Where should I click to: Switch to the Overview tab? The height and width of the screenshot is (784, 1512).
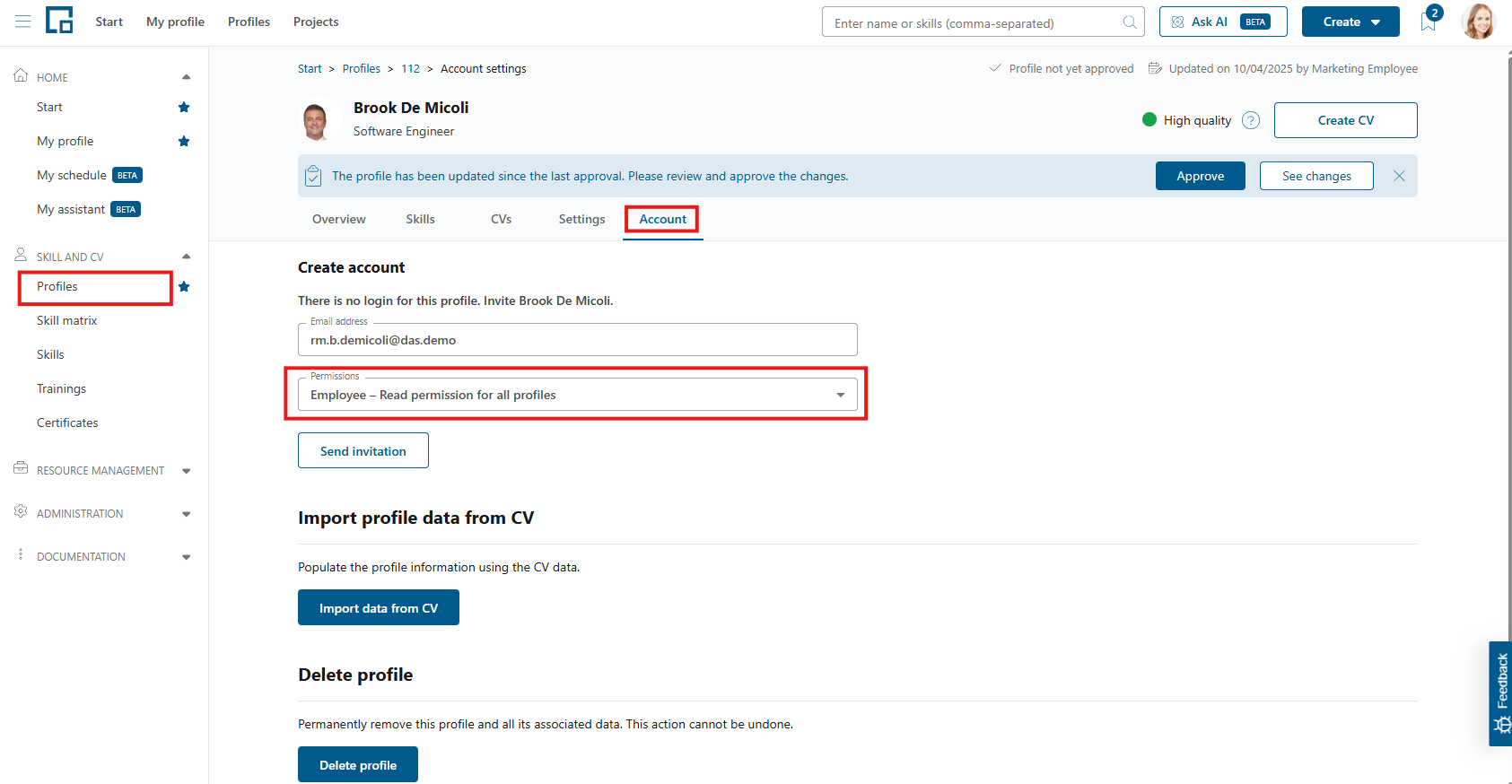(x=339, y=219)
